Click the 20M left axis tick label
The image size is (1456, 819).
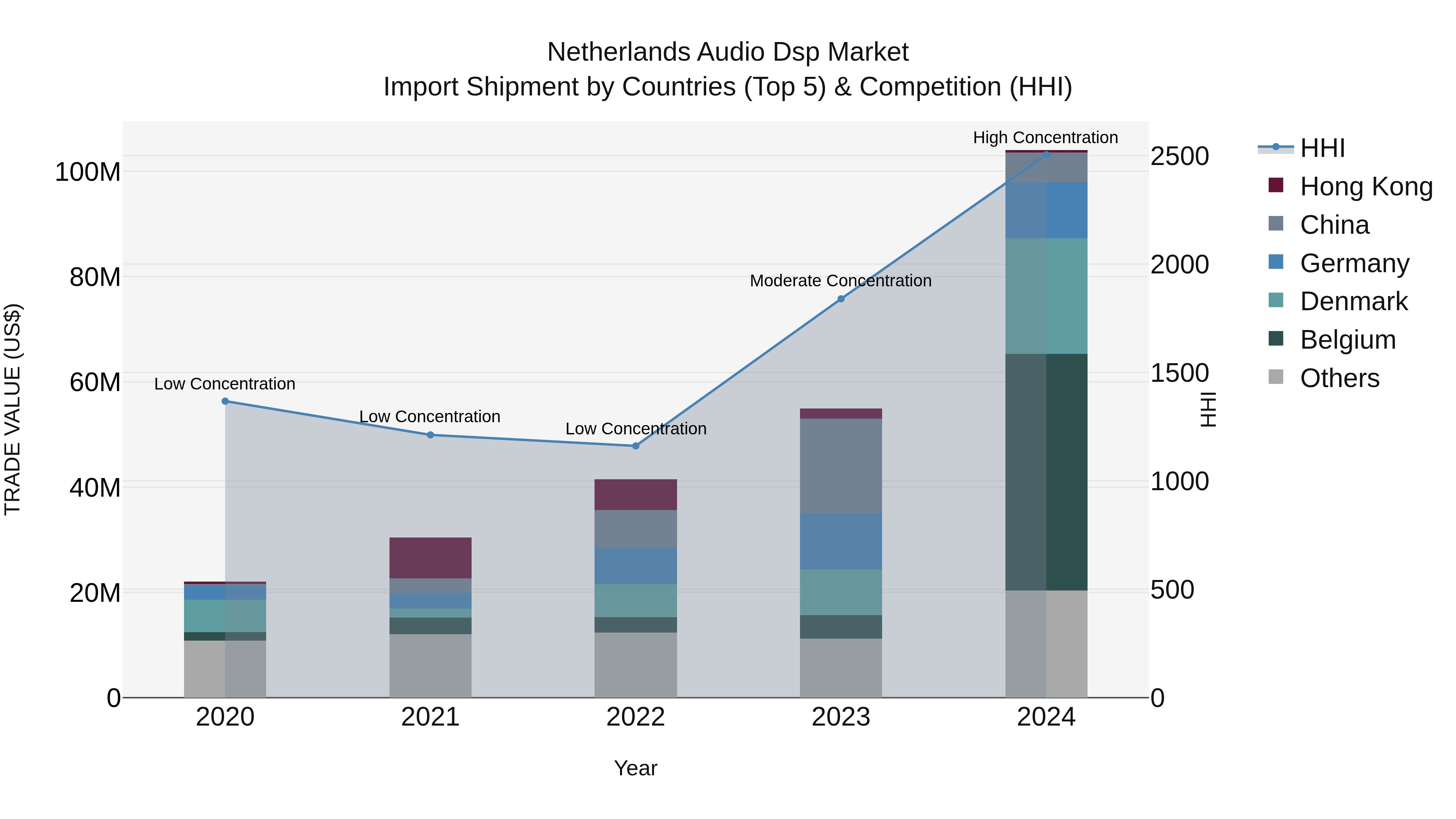tap(95, 593)
